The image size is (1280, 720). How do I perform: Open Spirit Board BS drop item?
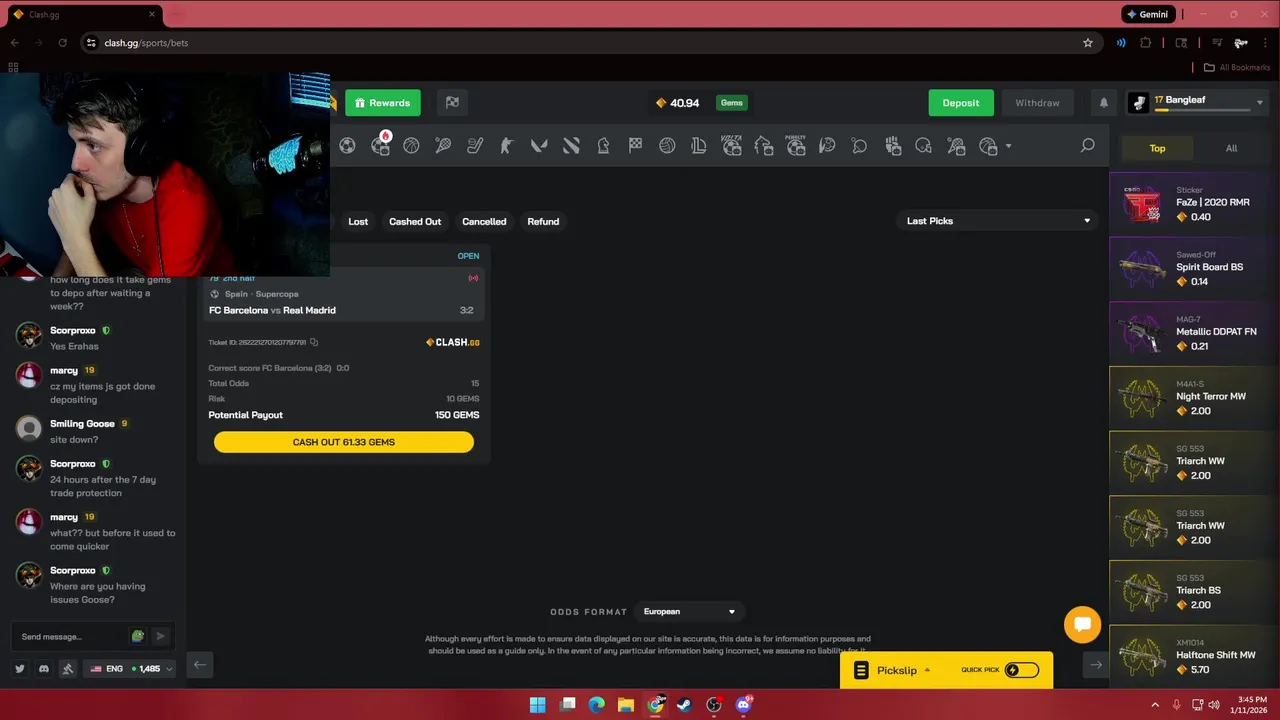click(x=1194, y=268)
